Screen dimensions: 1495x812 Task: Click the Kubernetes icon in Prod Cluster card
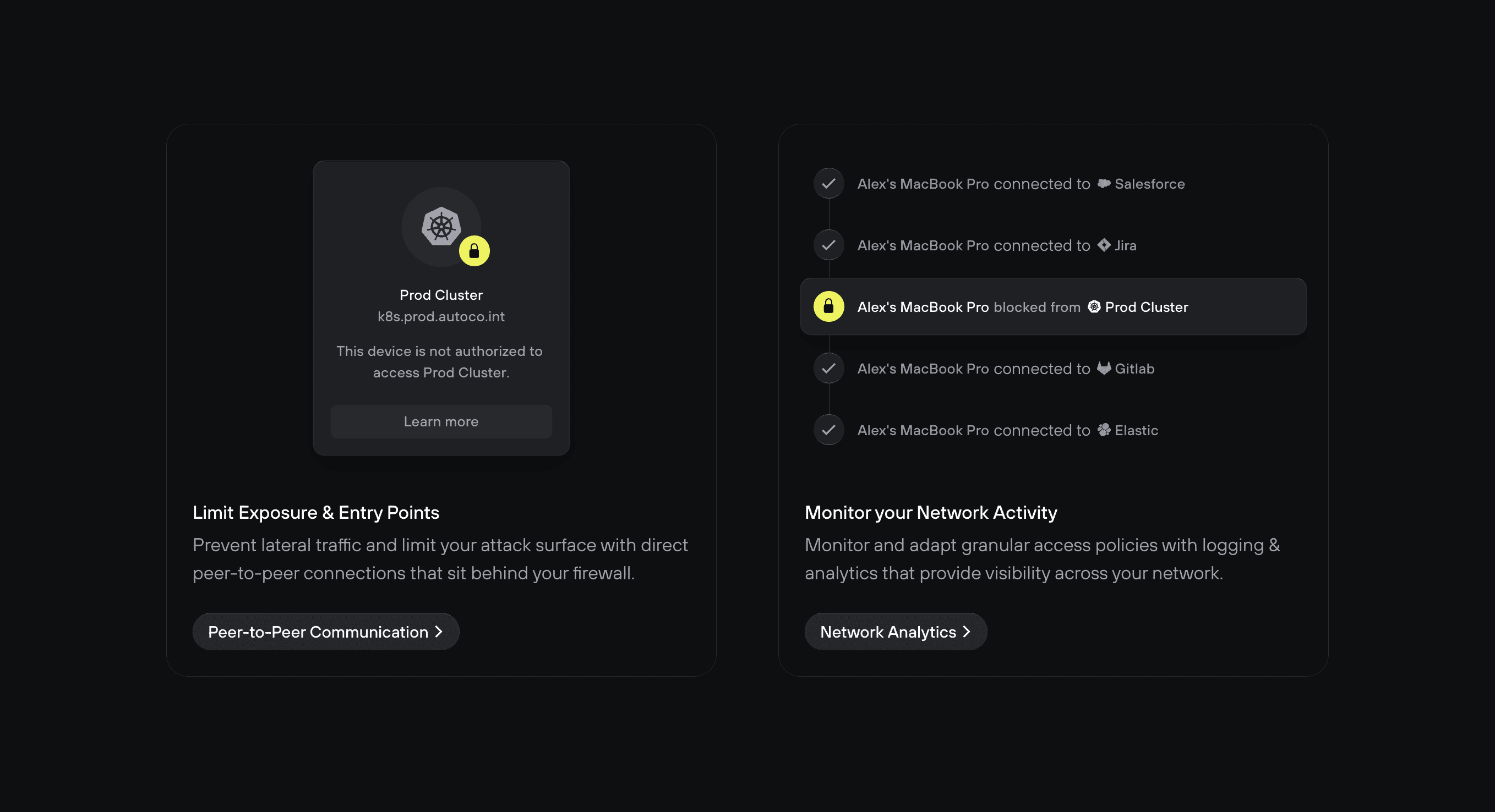click(441, 226)
